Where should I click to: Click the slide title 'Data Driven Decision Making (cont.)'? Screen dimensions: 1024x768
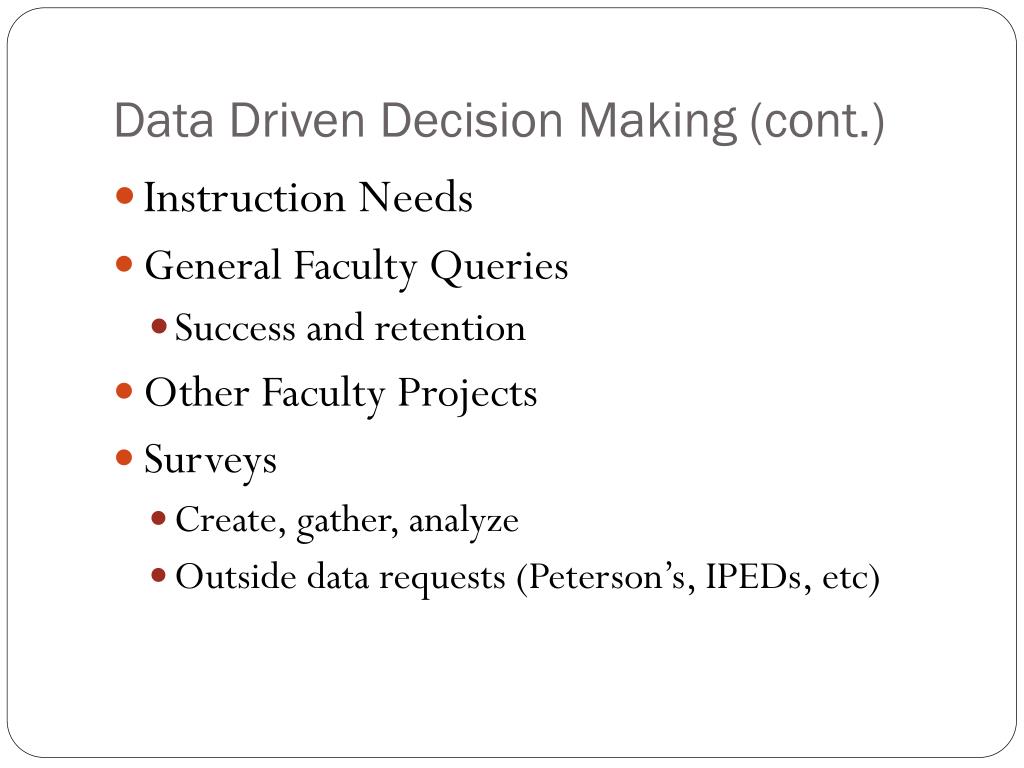coord(500,121)
